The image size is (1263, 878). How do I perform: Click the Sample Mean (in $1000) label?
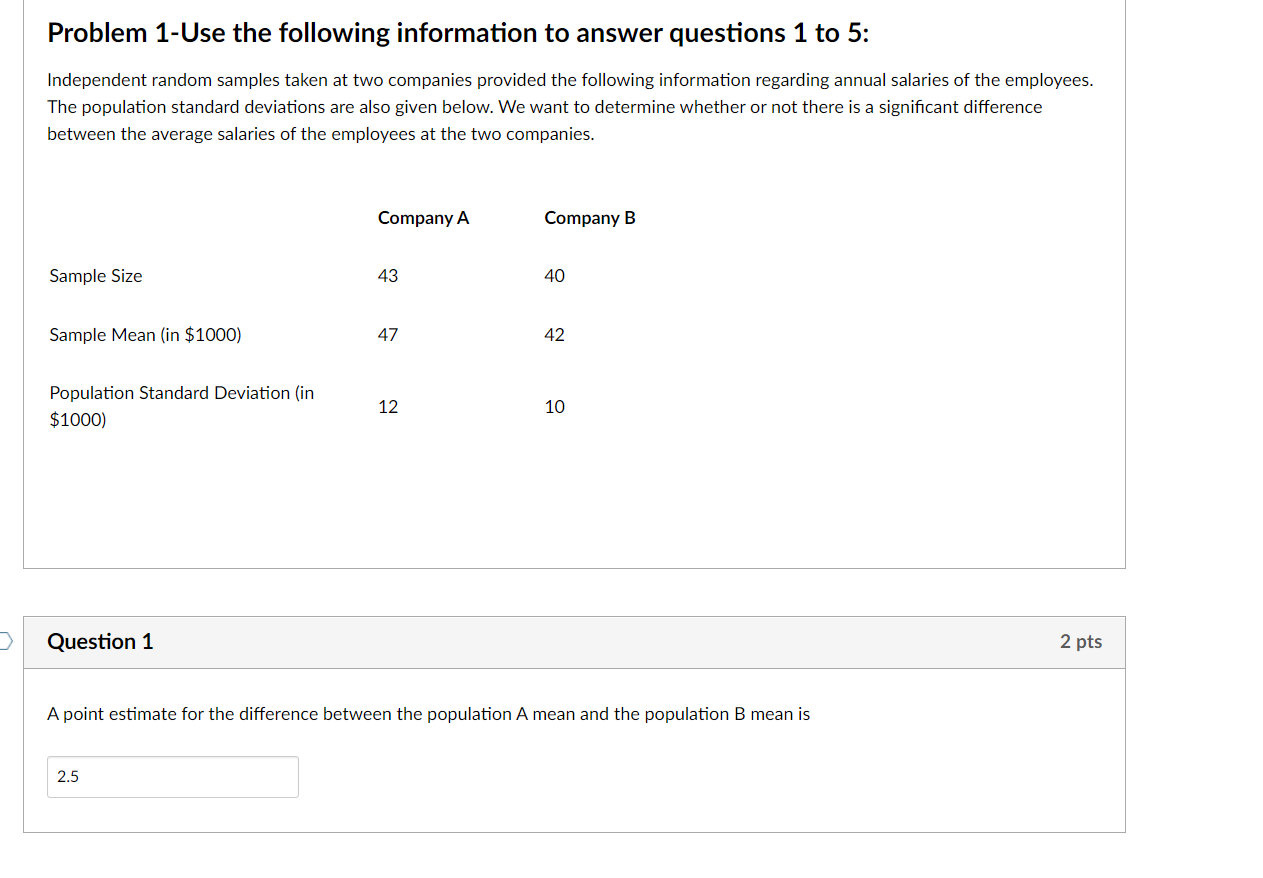tap(144, 335)
